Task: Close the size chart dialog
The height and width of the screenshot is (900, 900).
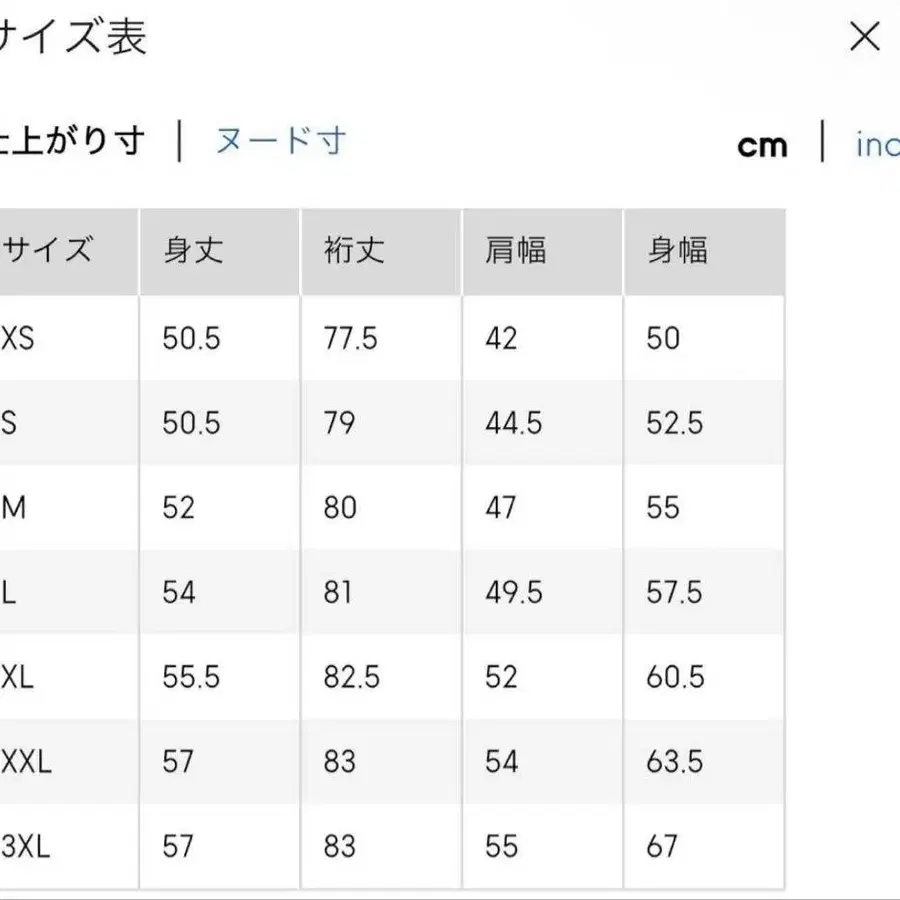Action: pyautogui.click(x=864, y=37)
